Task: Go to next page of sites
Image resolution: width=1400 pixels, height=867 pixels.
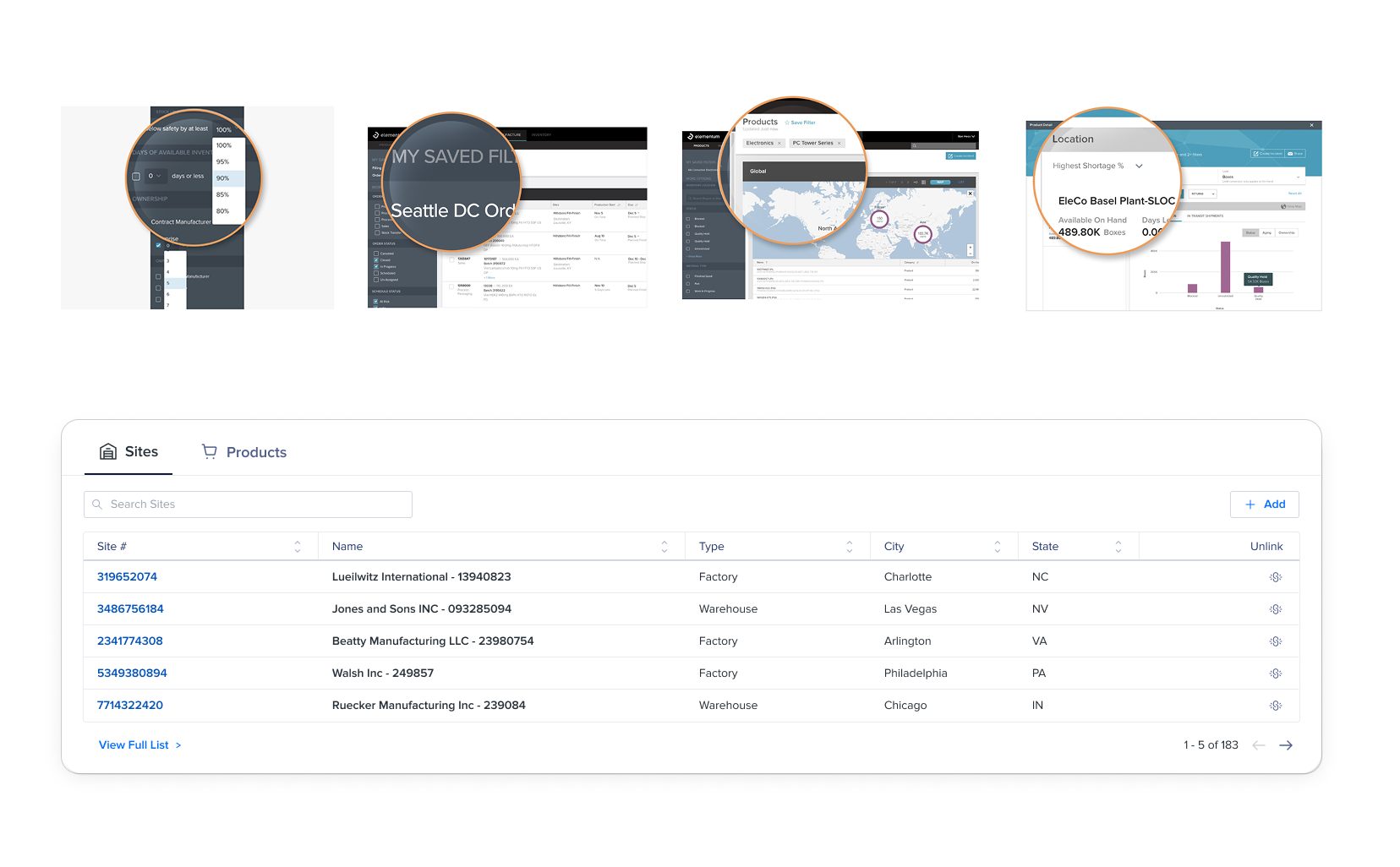Action: (1286, 745)
